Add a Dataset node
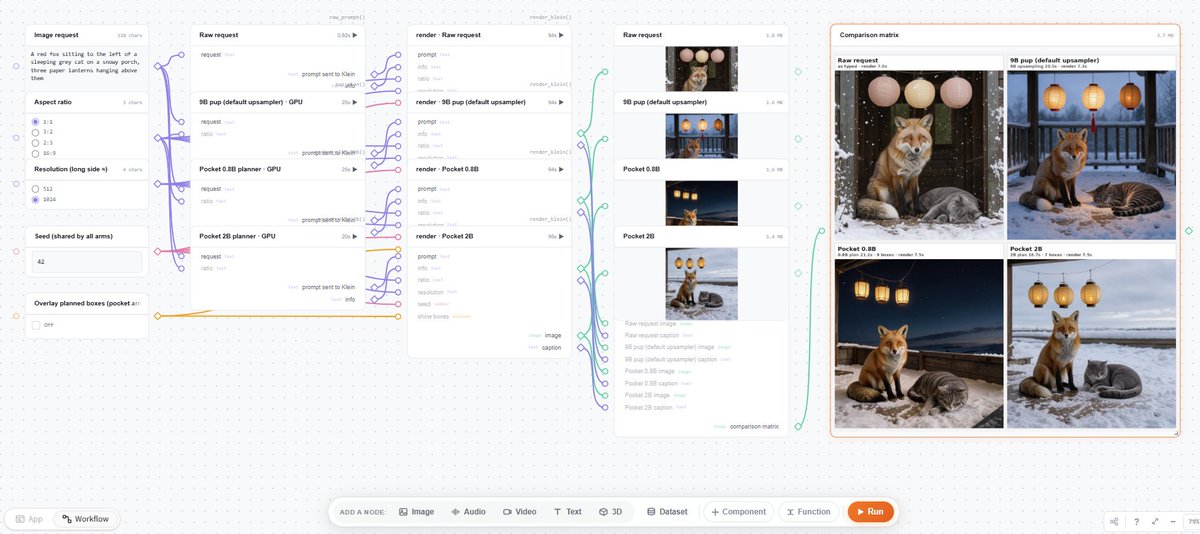The height and width of the screenshot is (534, 1200). coord(667,511)
